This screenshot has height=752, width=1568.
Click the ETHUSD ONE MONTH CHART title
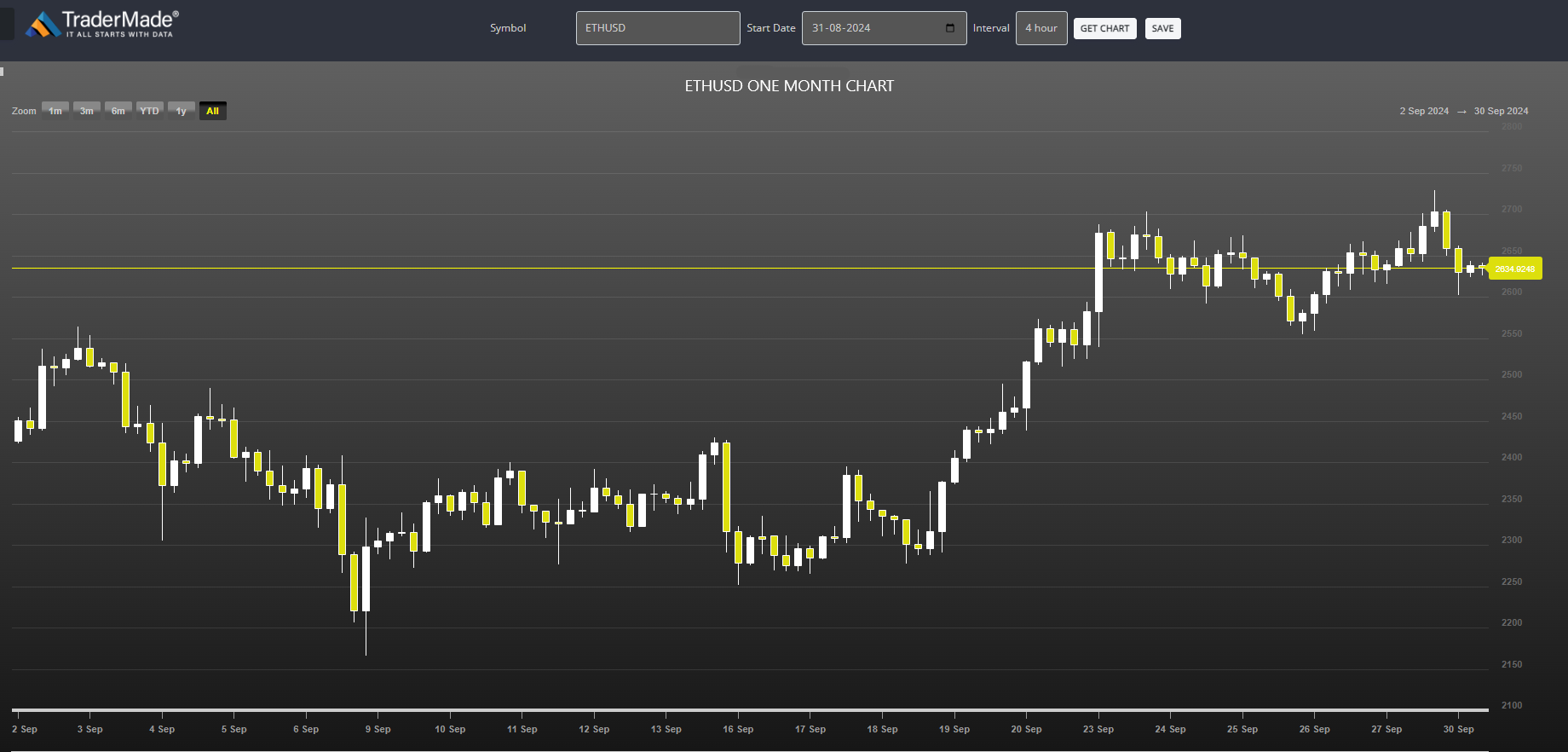[789, 86]
